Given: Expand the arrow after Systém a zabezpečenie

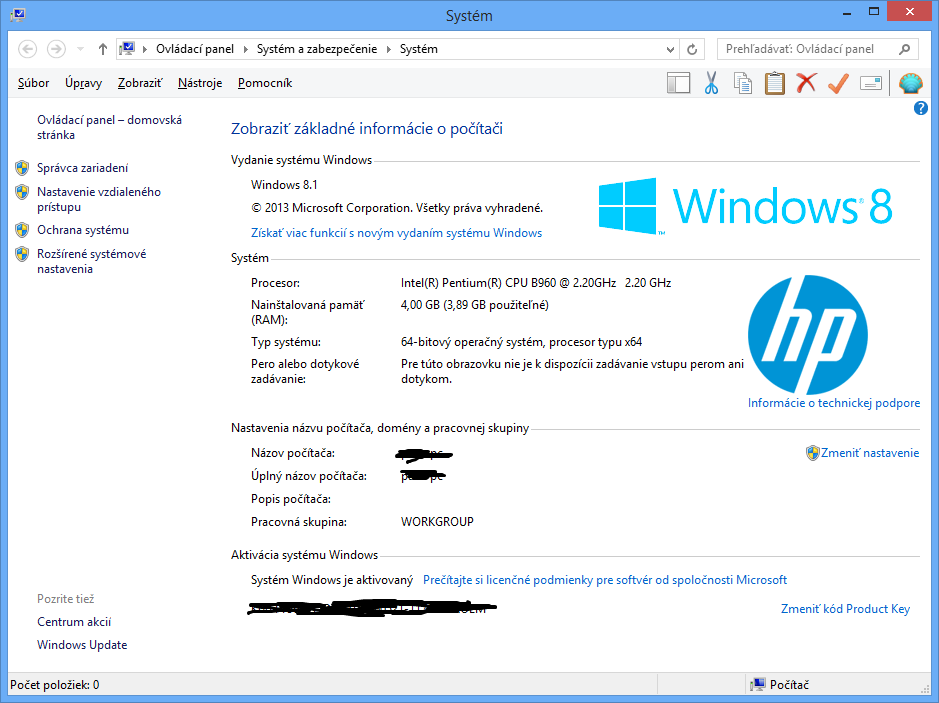Looking at the screenshot, I should pos(388,49).
